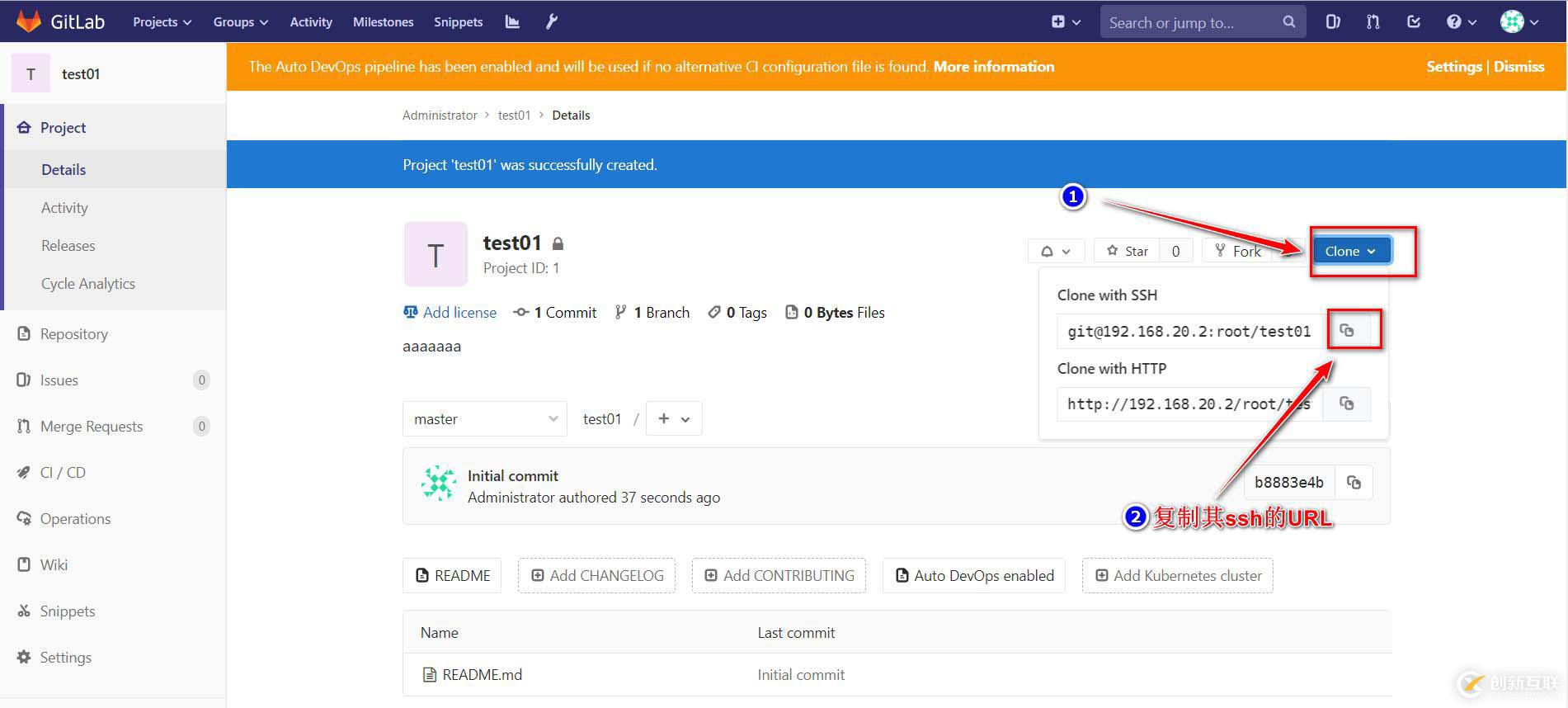The image size is (1568, 708).
Task: Click the GitLab fox logo
Action: coord(29,21)
